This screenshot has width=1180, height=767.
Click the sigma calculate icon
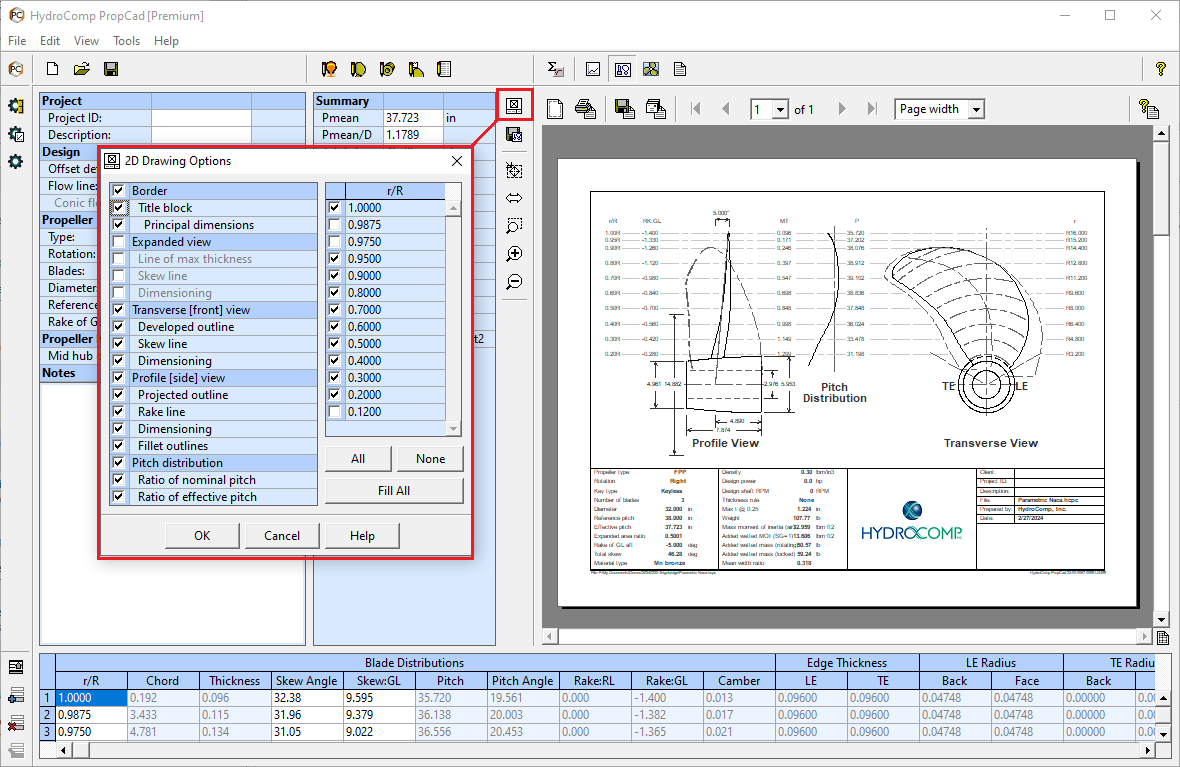555,69
